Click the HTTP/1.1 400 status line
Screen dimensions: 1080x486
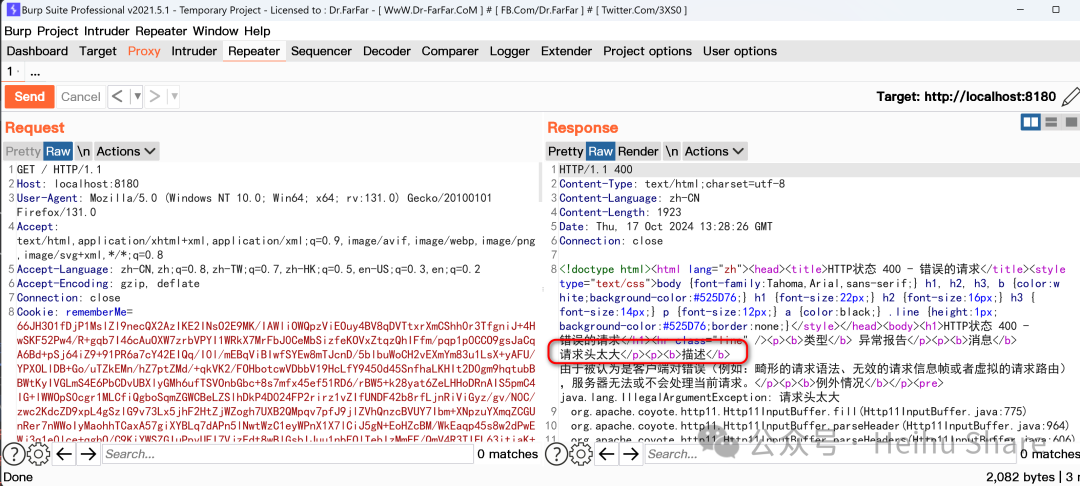pyautogui.click(x=596, y=169)
